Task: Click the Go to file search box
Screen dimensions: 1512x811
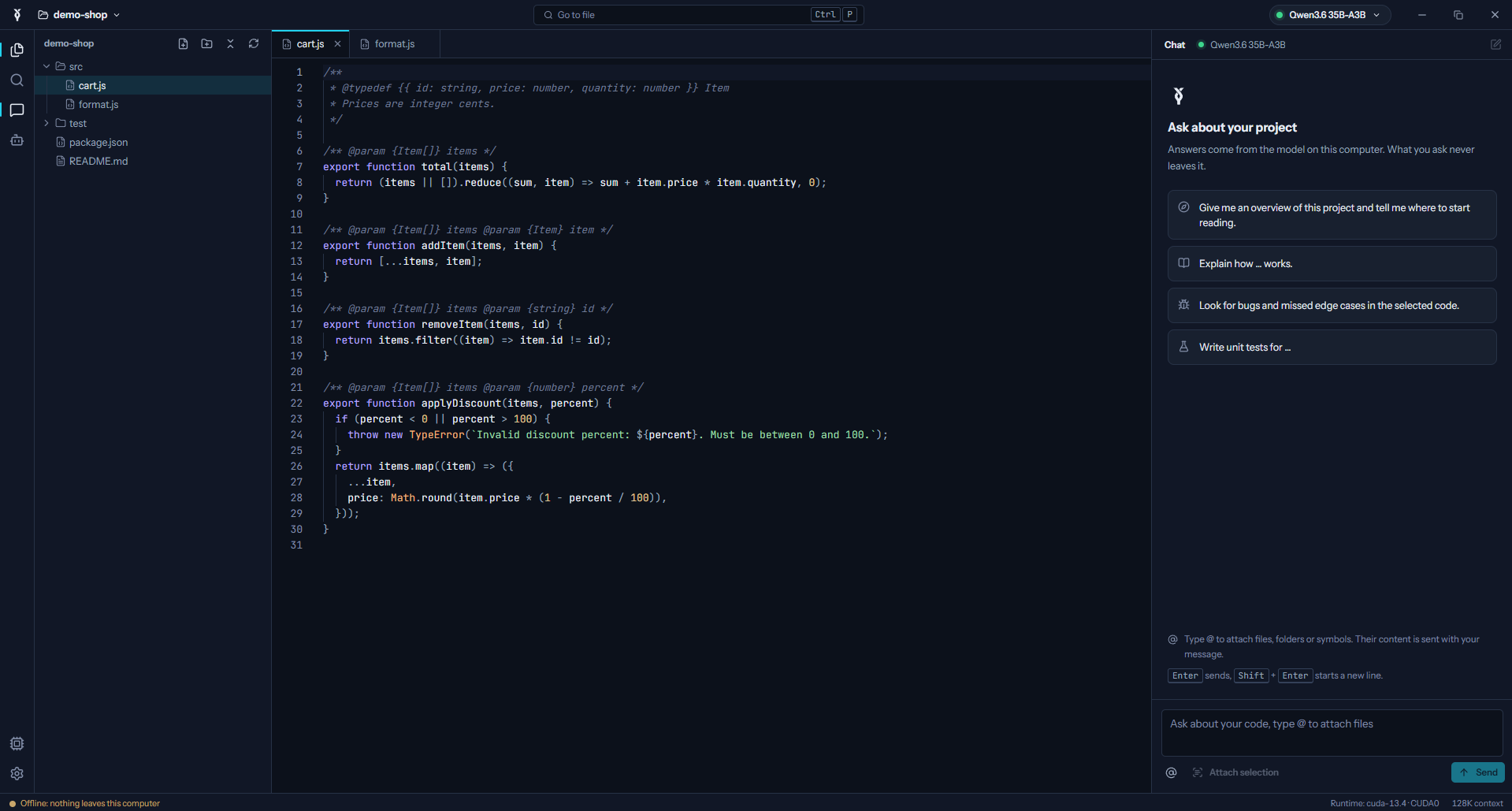Action: (x=698, y=14)
